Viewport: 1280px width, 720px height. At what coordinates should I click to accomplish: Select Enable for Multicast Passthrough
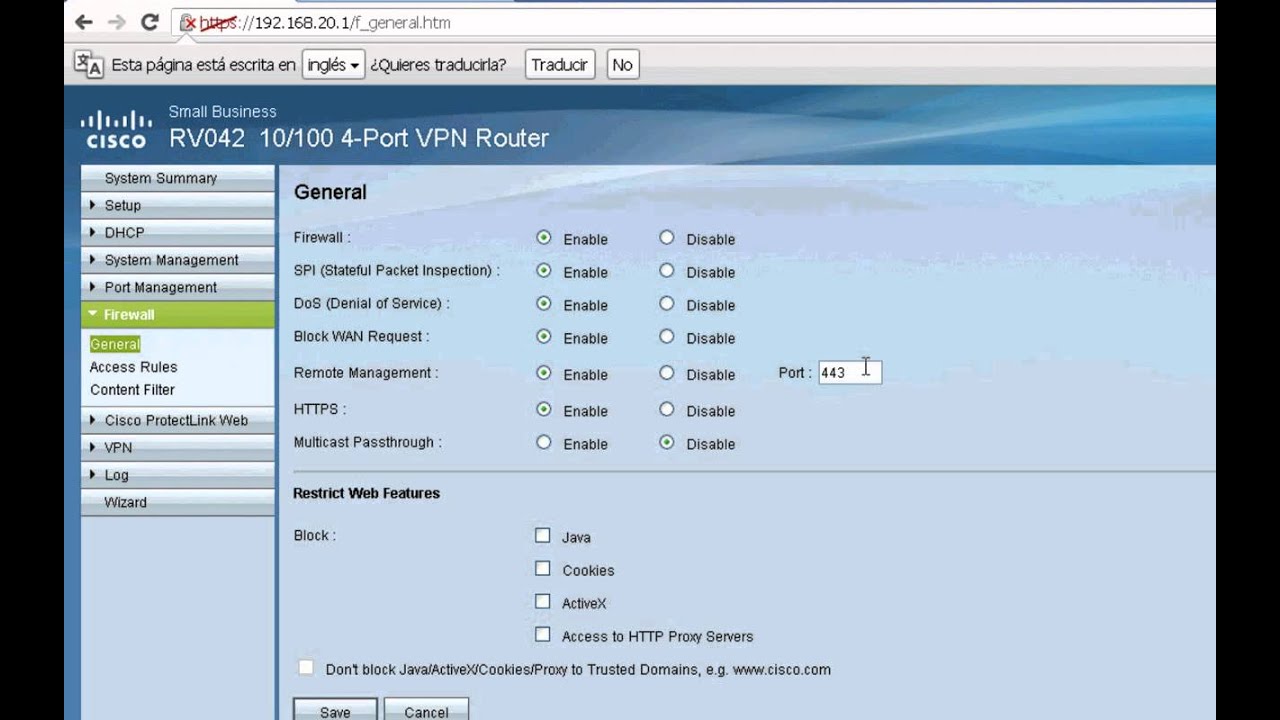coord(544,442)
